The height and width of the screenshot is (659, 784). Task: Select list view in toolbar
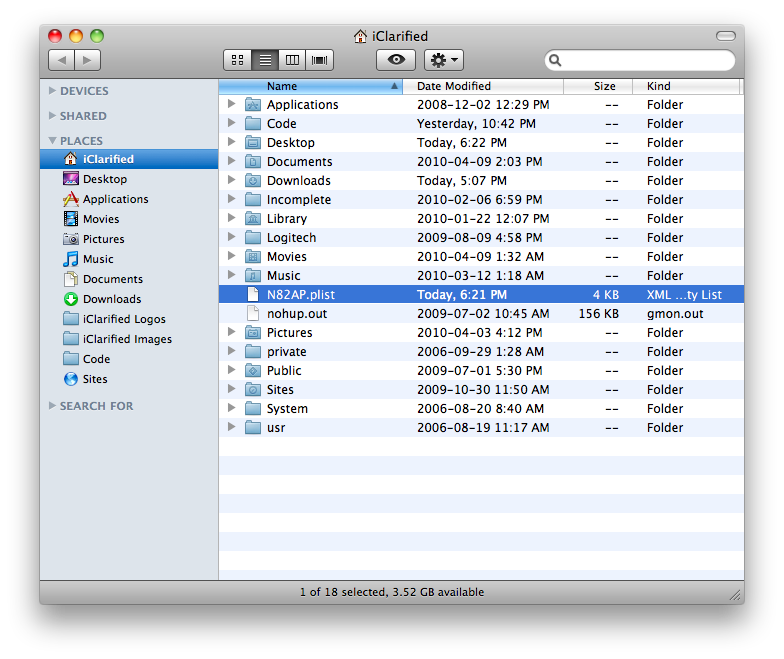tap(265, 60)
